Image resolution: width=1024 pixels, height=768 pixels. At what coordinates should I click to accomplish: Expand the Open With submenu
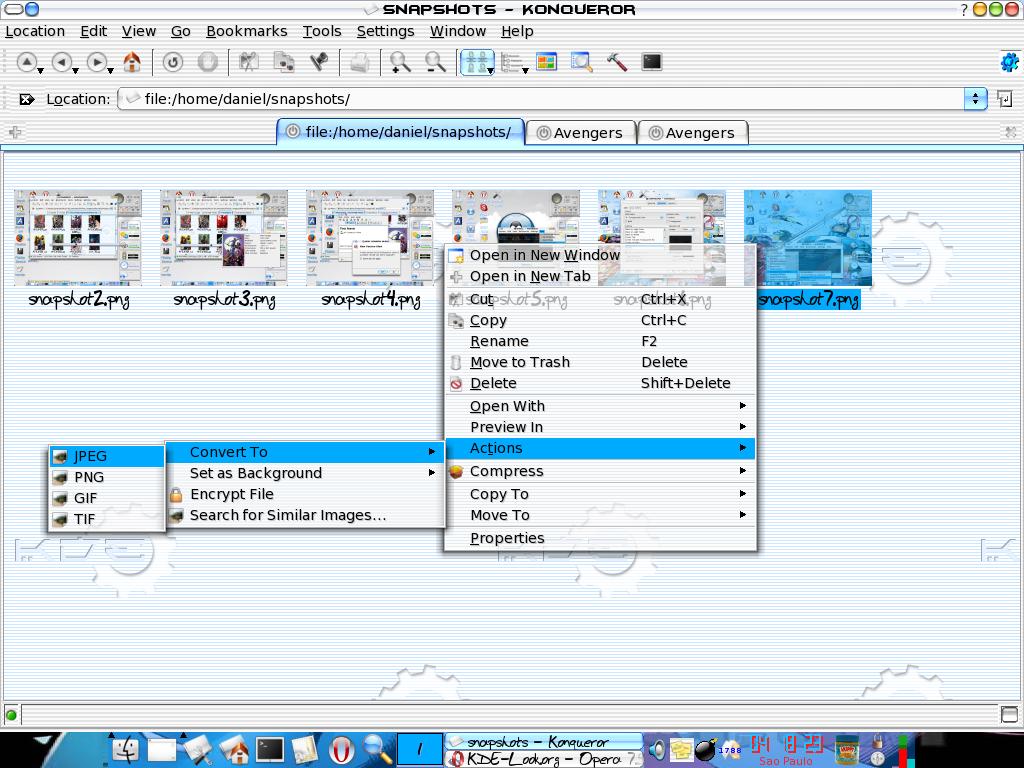[600, 406]
